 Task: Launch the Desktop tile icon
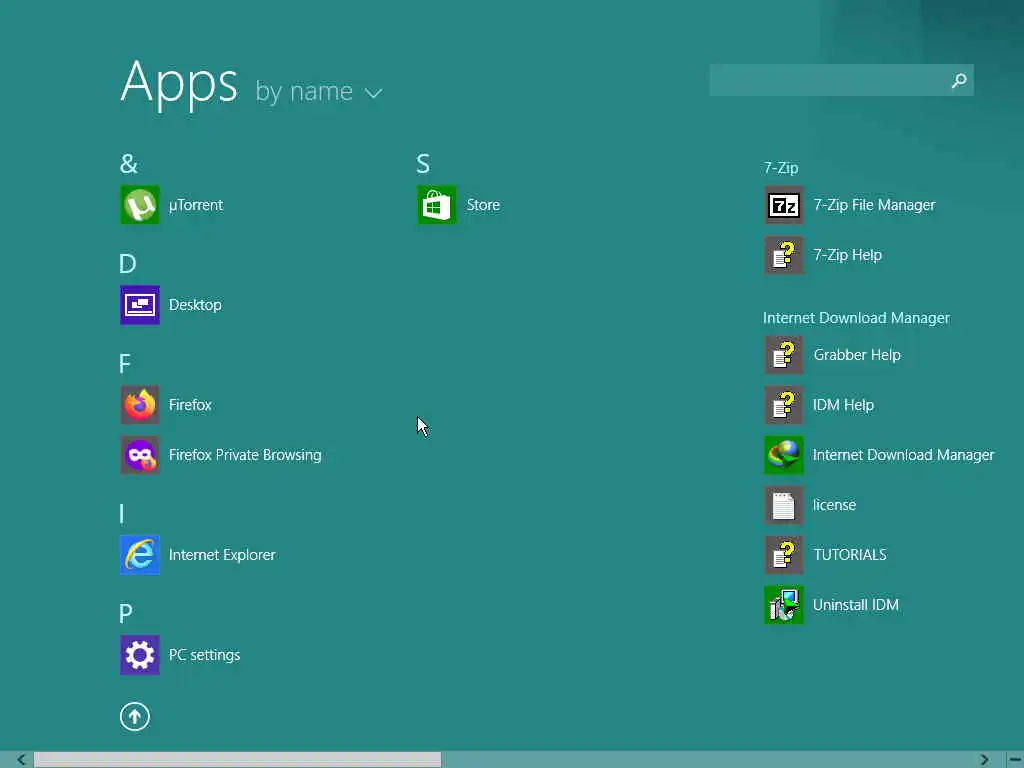coord(140,305)
